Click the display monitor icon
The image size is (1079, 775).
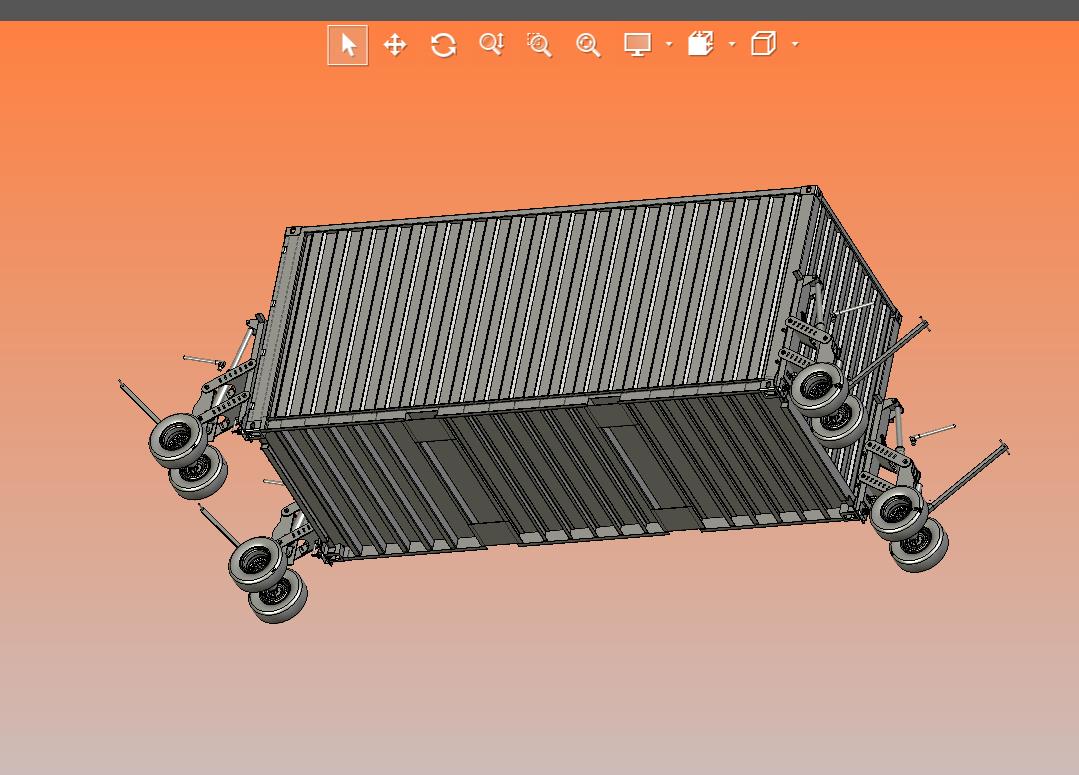(637, 45)
